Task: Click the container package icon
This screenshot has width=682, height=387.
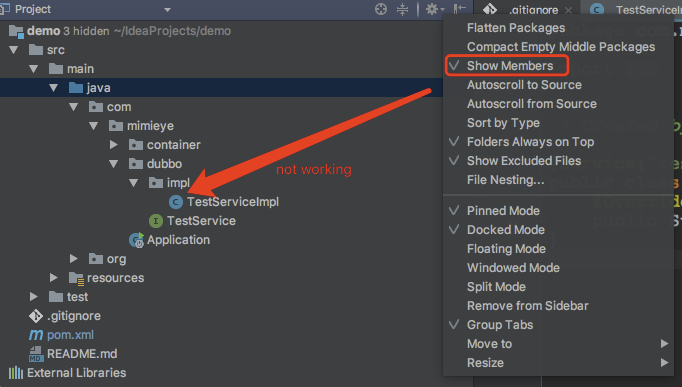Action: [136, 145]
